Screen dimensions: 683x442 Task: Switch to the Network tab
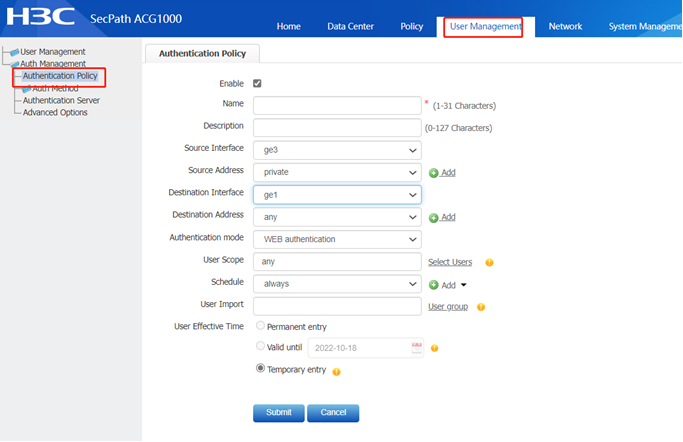(x=565, y=27)
